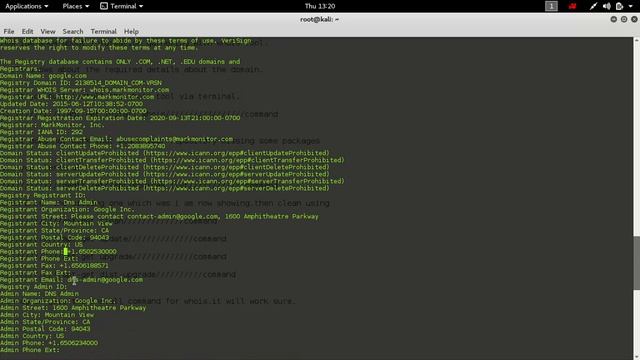The image size is (640, 360).
Task: Click the 'Registrar WHOIS Server: whois.markmonitor.com' line
Action: pos(84,90)
